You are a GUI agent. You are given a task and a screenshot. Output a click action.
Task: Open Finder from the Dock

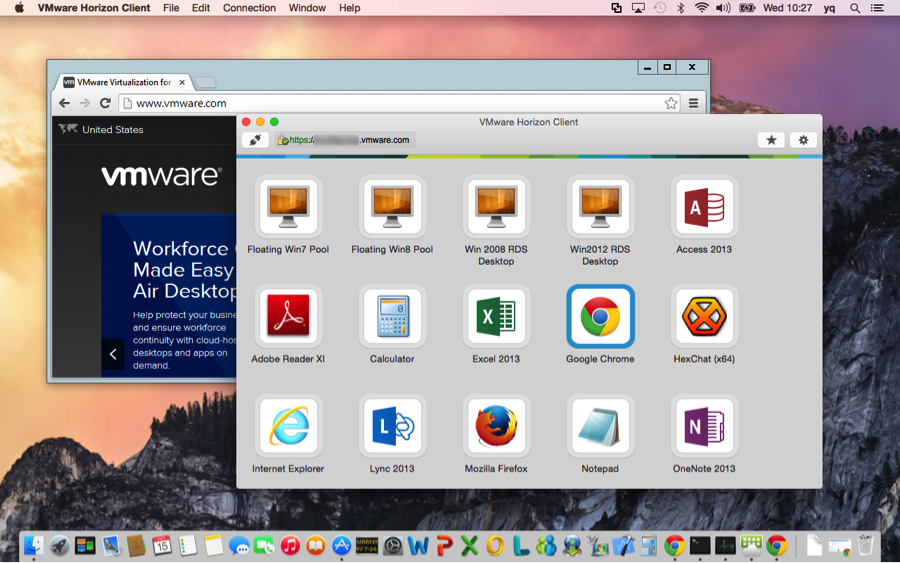[34, 545]
